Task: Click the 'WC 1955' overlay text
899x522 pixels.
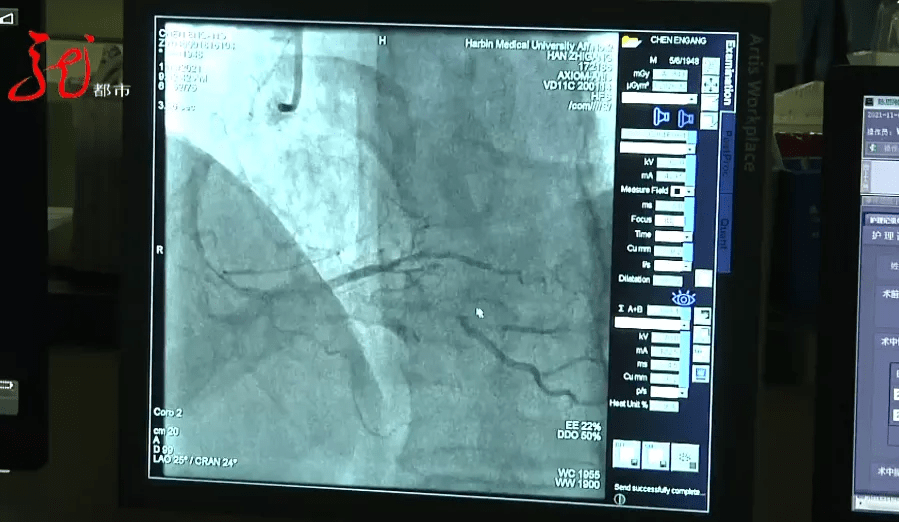Action: [x=579, y=474]
